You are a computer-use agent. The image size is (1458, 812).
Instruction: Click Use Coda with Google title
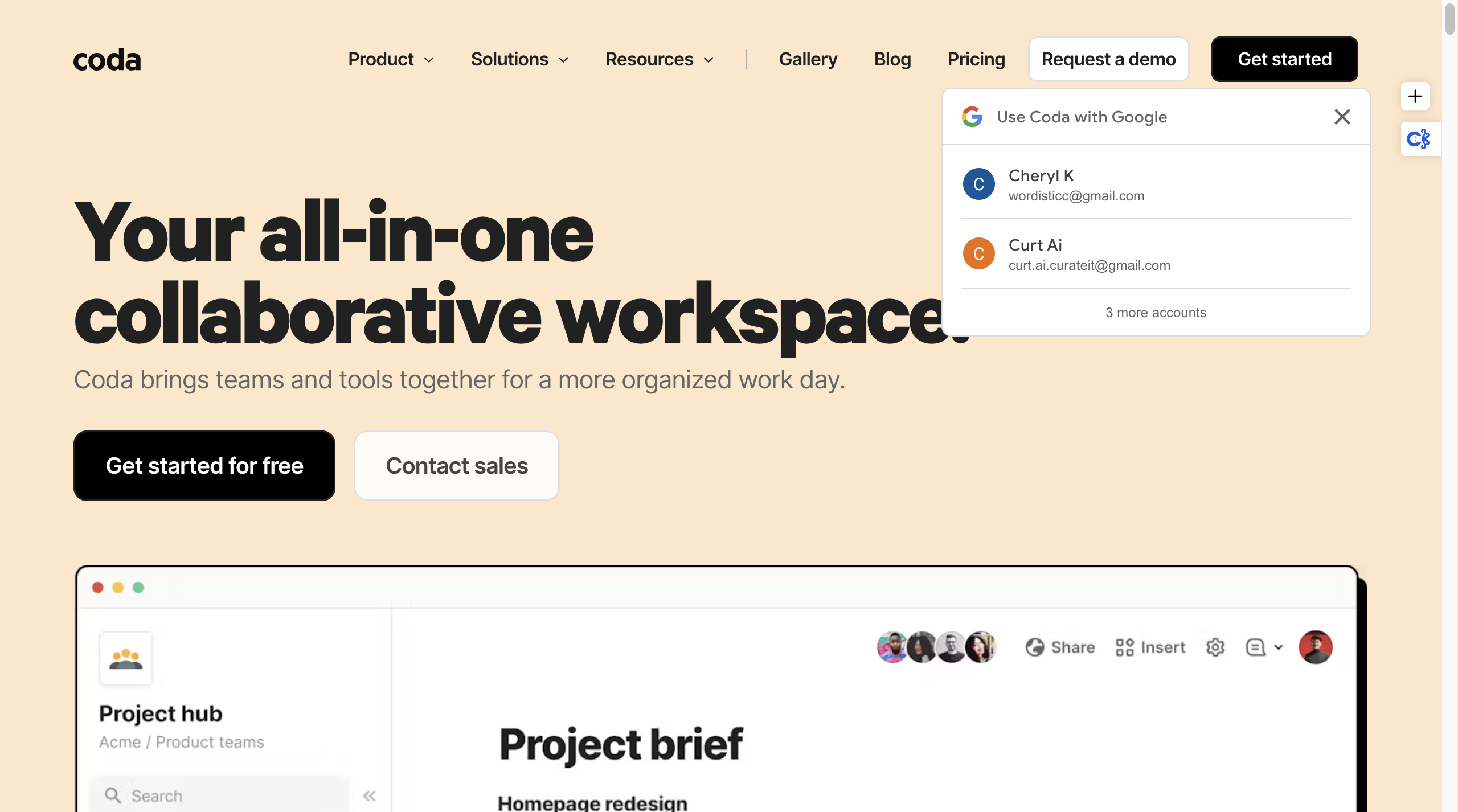[x=1082, y=117]
